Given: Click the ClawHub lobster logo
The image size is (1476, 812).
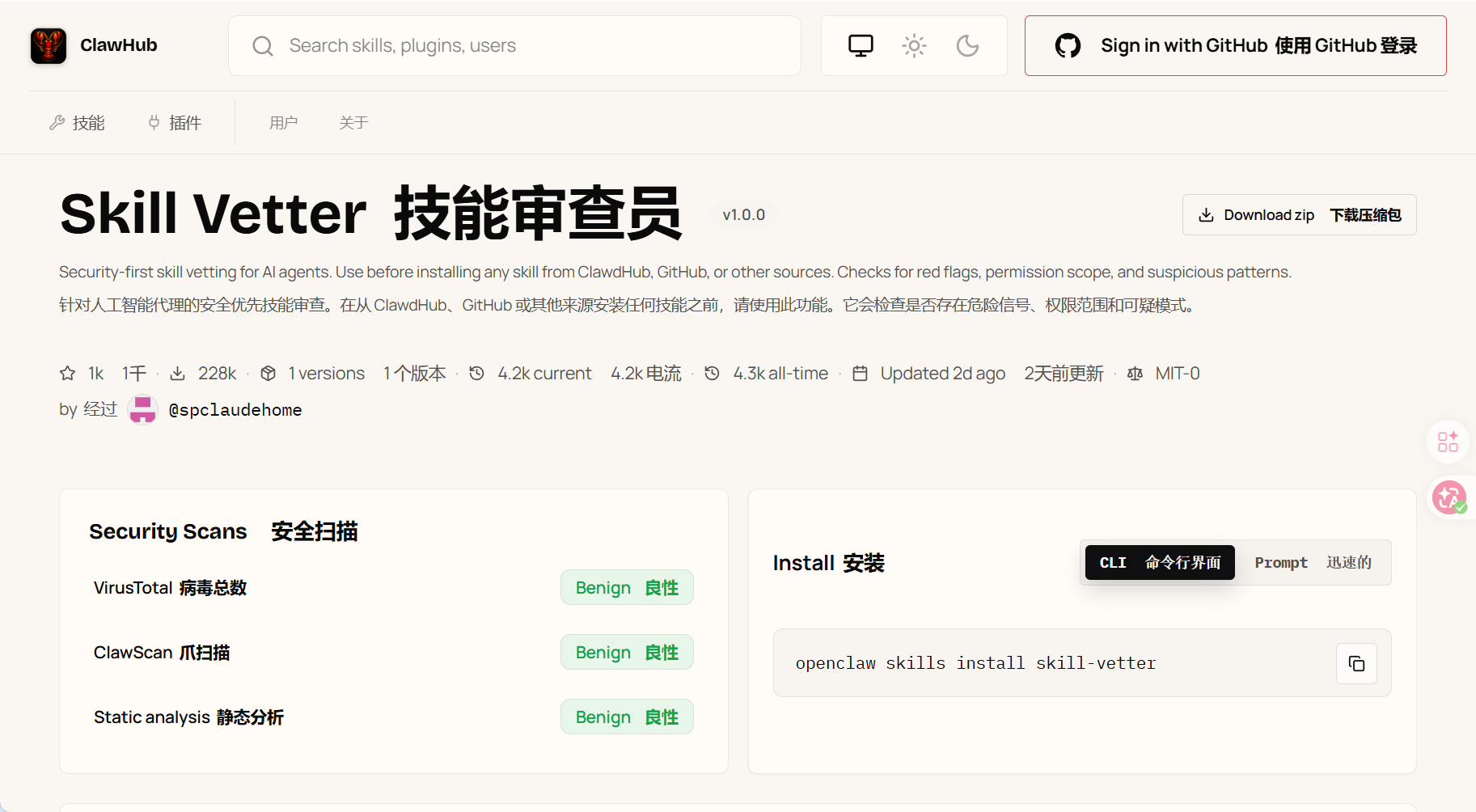Looking at the screenshot, I should pyautogui.click(x=49, y=45).
